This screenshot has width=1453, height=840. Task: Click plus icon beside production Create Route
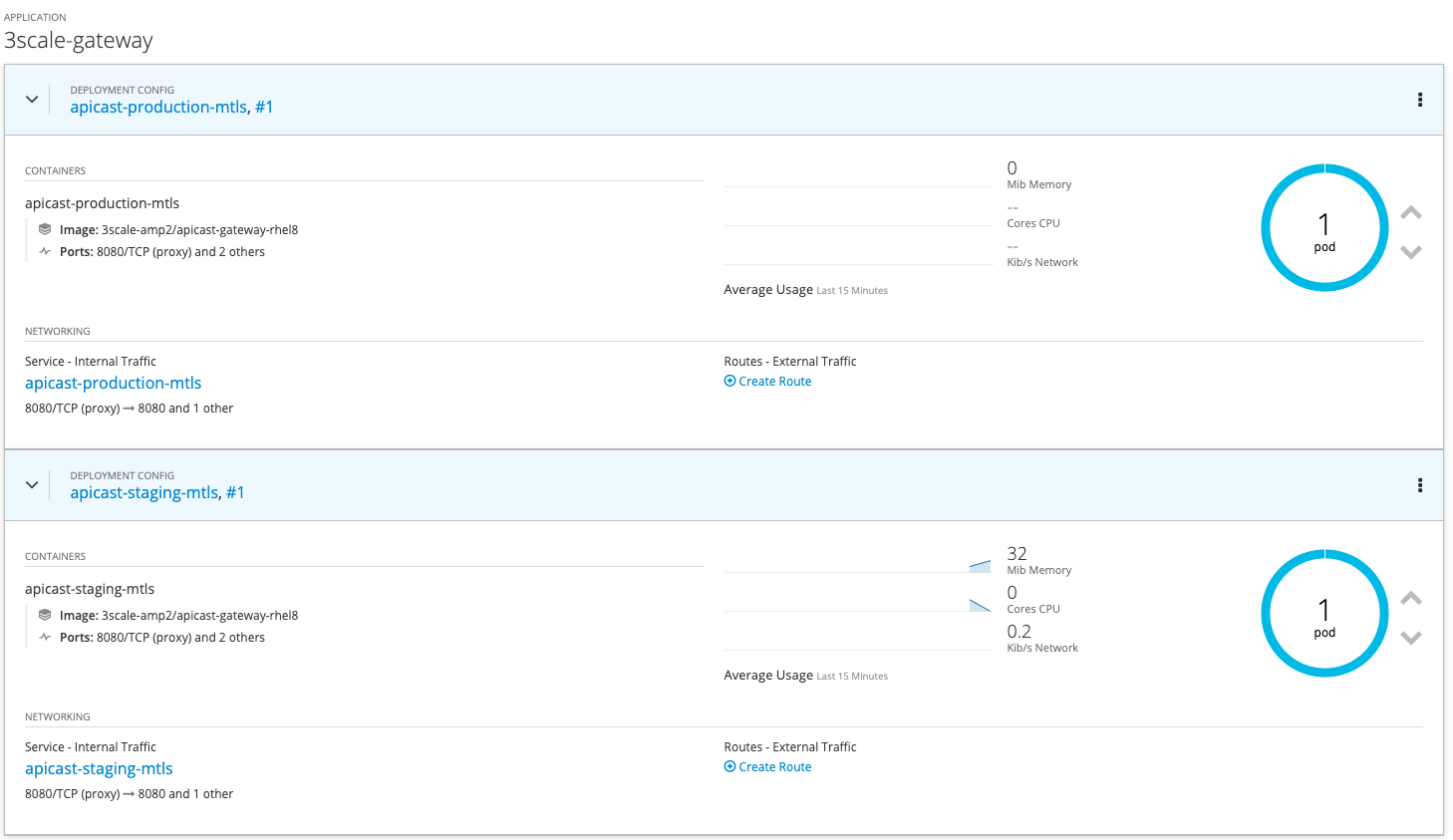(x=729, y=382)
